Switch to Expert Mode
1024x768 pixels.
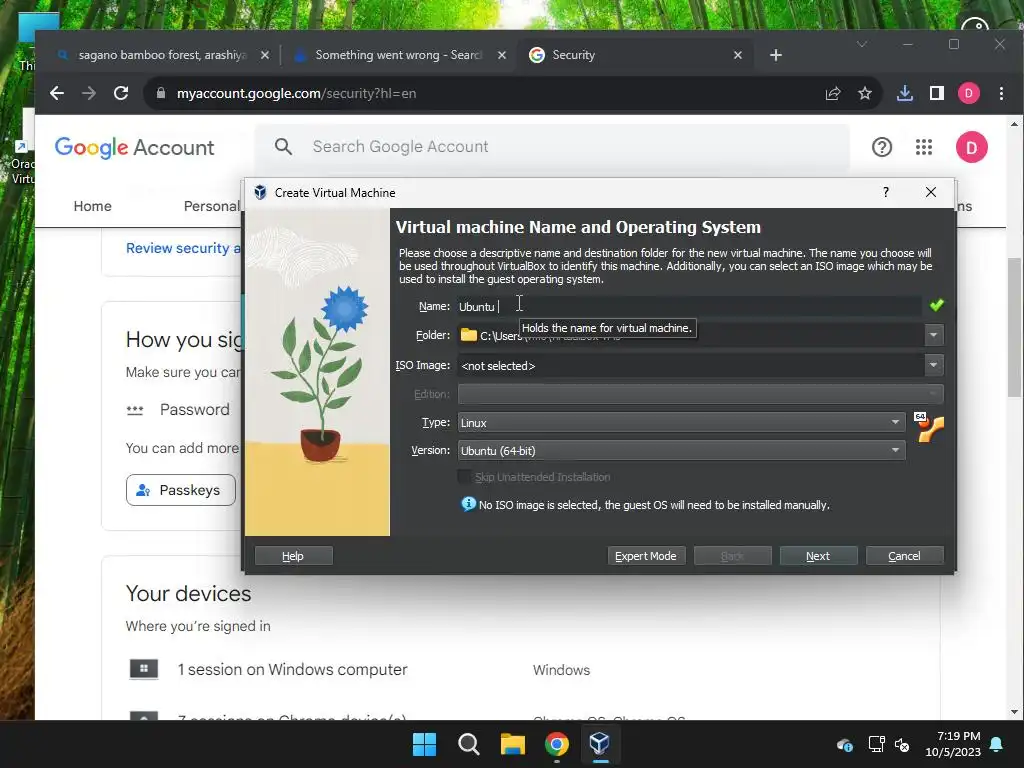pos(646,556)
